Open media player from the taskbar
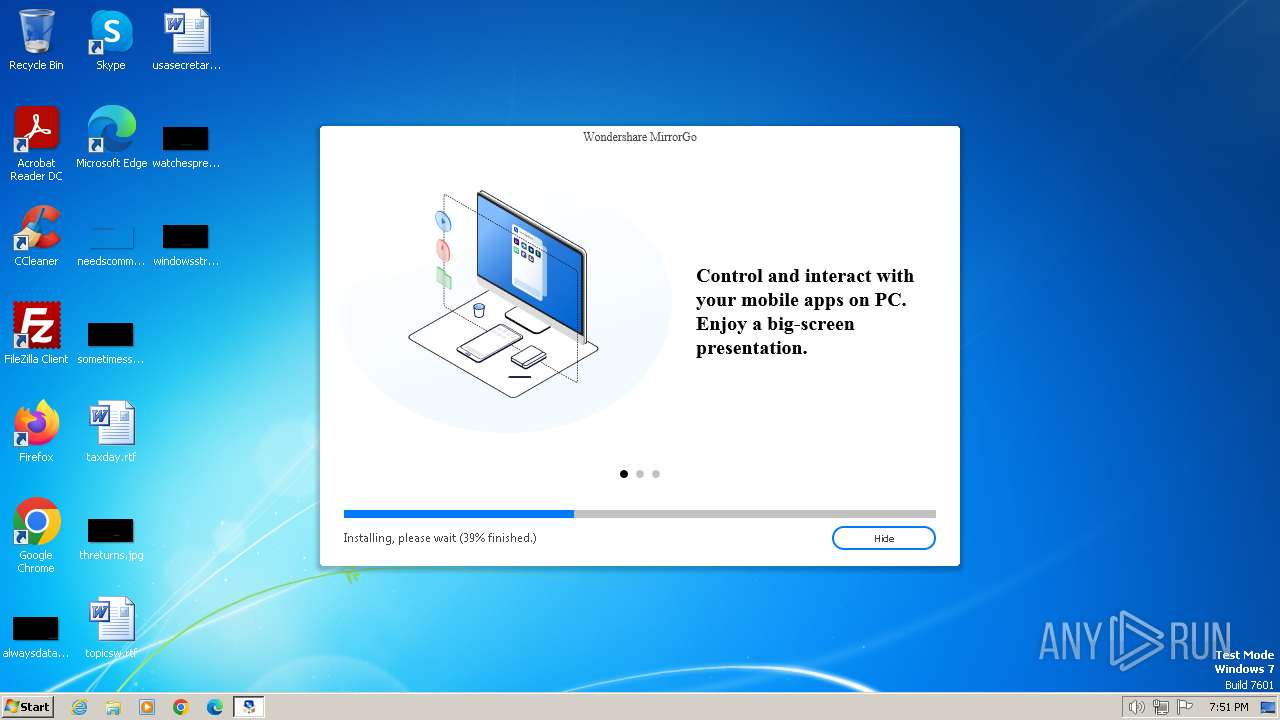This screenshot has width=1280, height=720. pos(147,707)
